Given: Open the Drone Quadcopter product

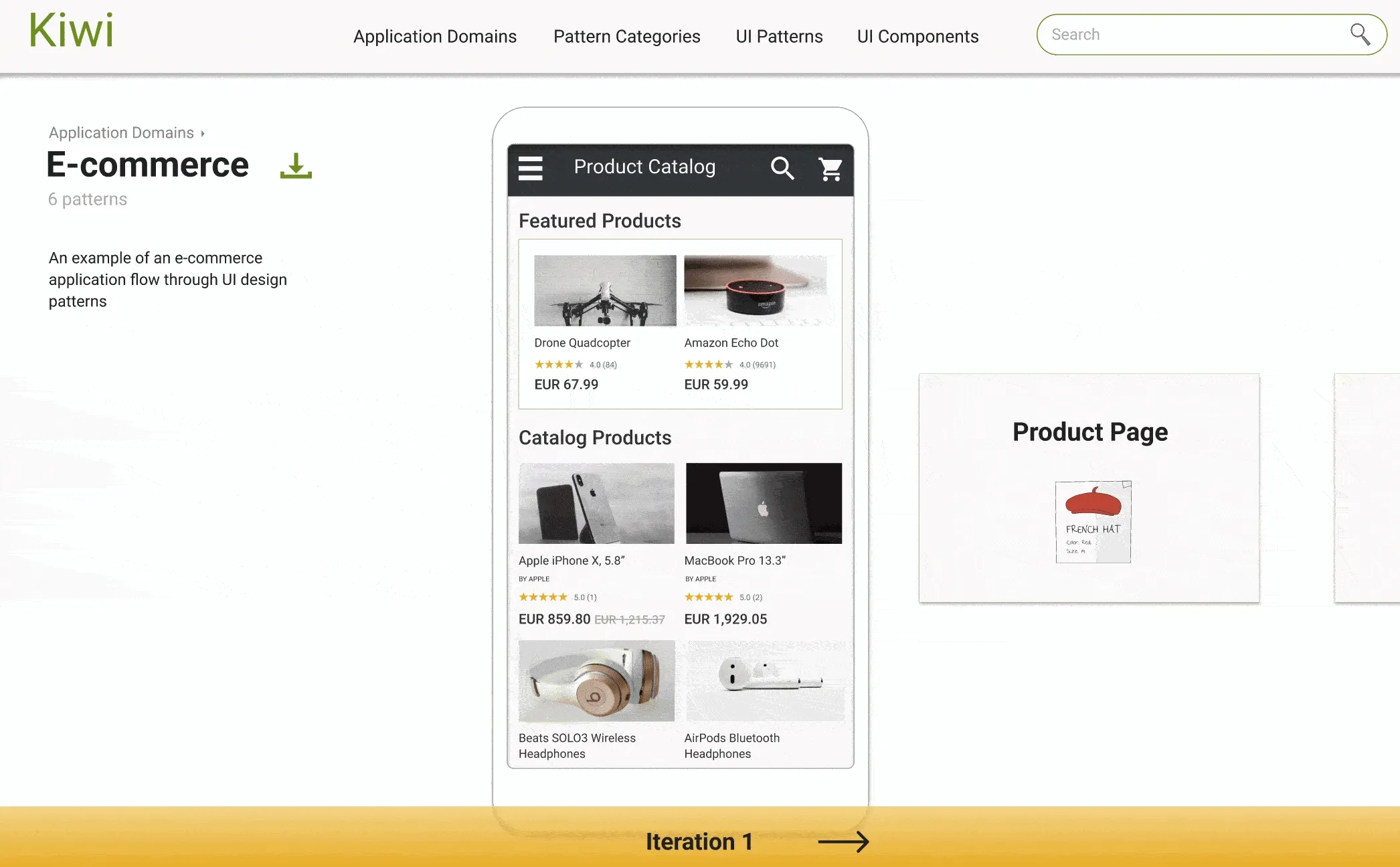Looking at the screenshot, I should 604,290.
